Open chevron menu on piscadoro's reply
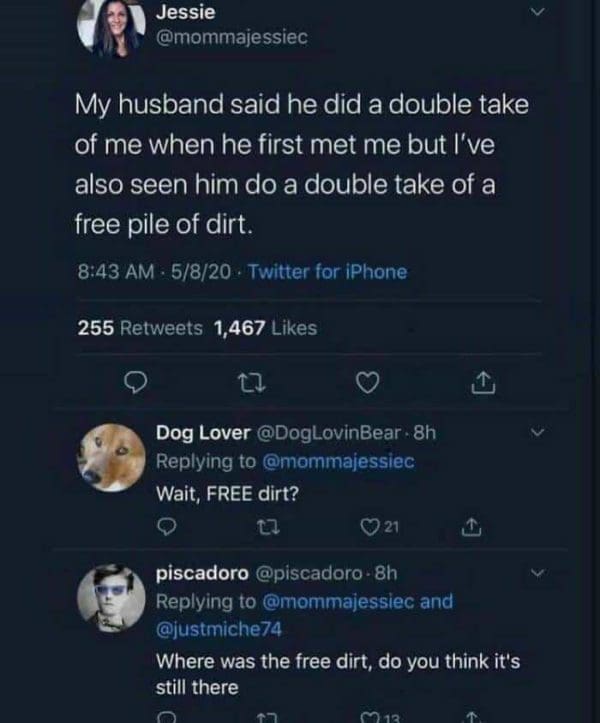Screen dimensions: 600x723 click(x=538, y=574)
